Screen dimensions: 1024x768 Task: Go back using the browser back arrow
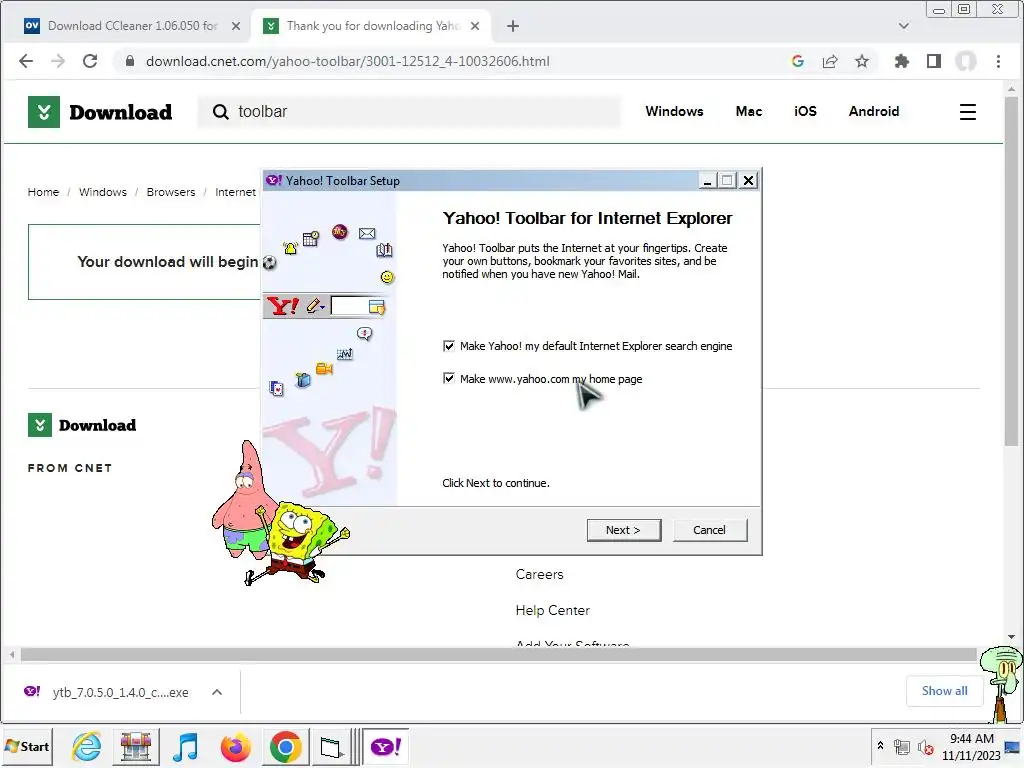pyautogui.click(x=25, y=61)
